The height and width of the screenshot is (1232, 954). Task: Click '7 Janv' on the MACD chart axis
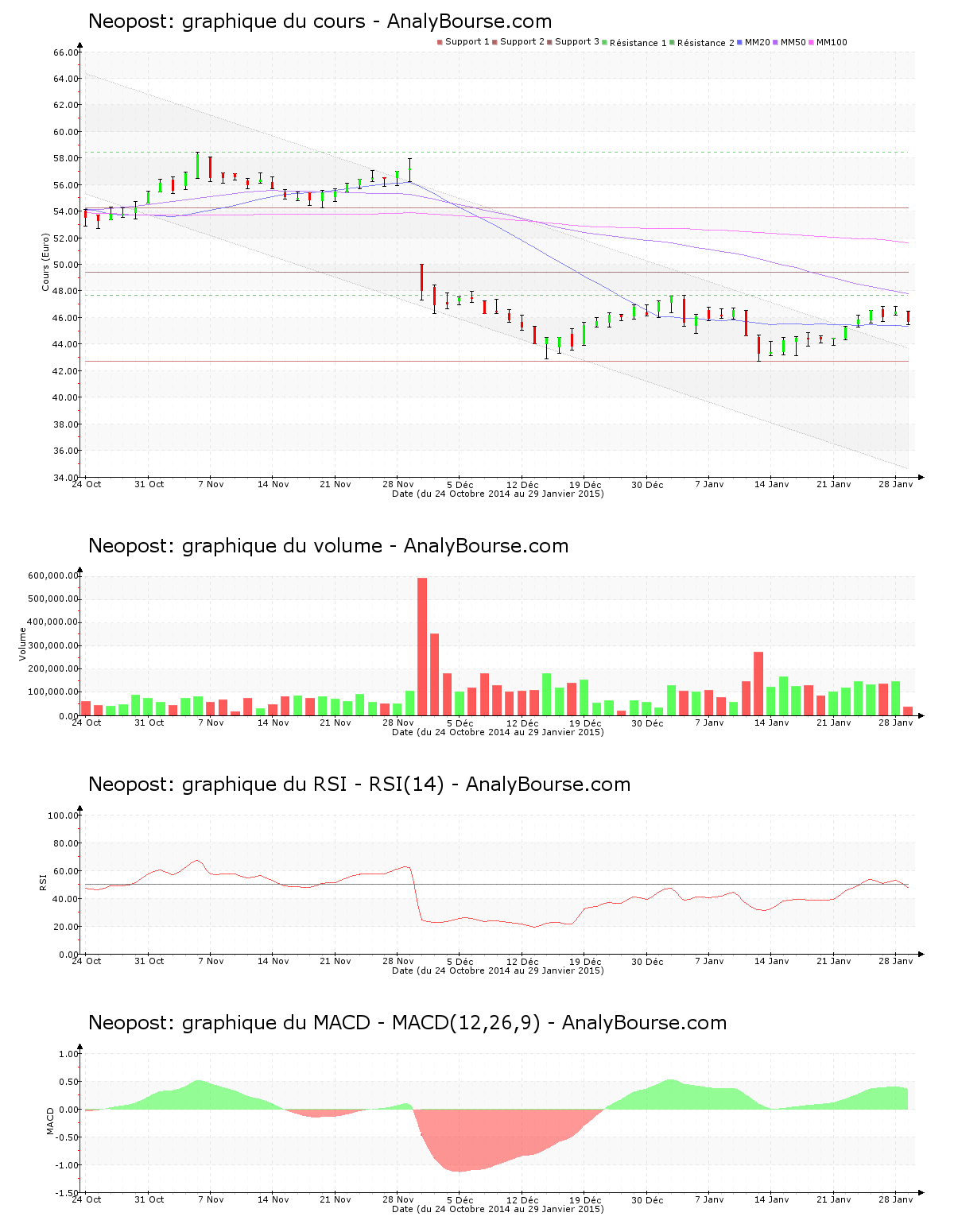(709, 1199)
